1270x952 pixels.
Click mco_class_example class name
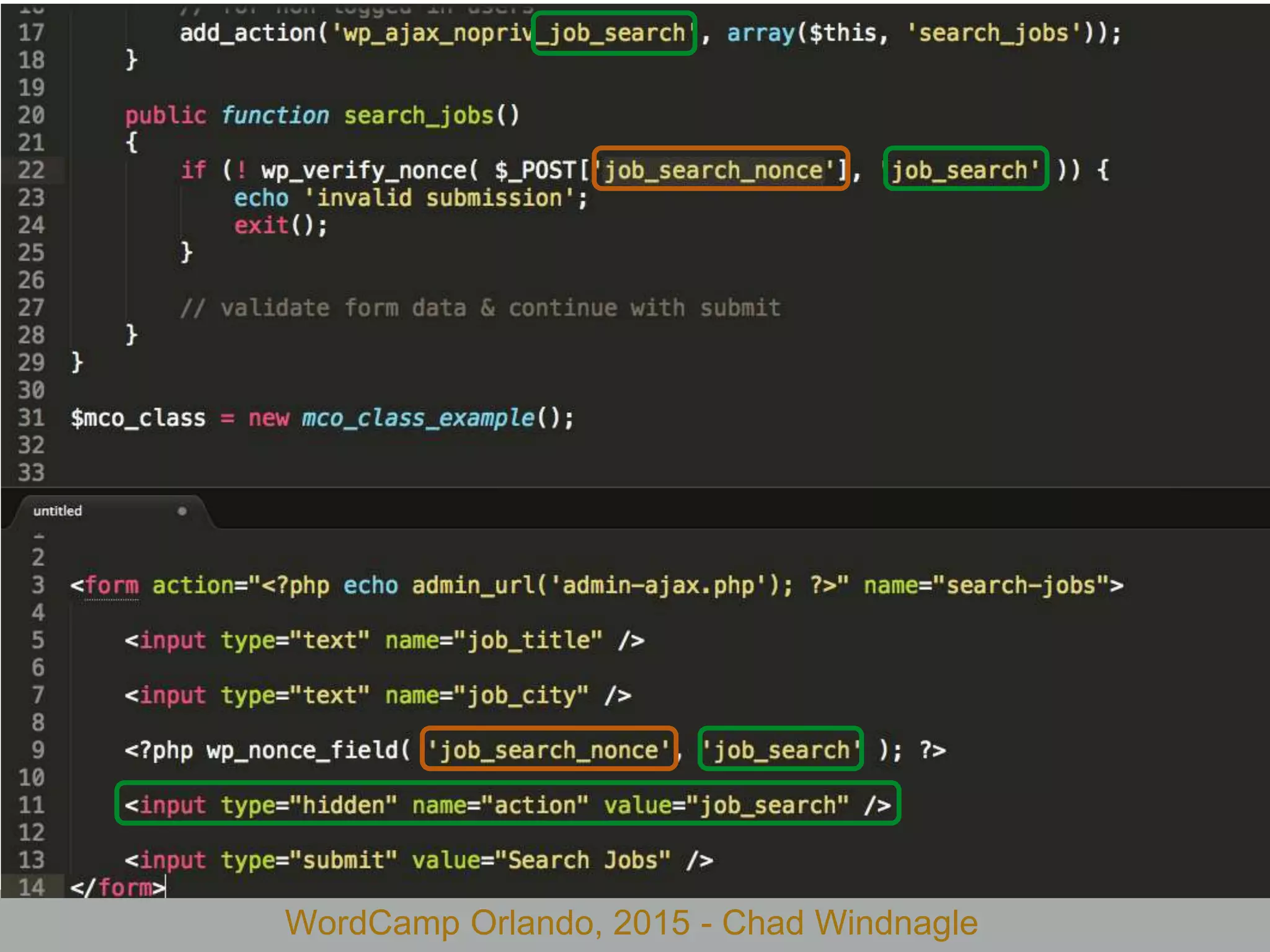pyautogui.click(x=417, y=418)
